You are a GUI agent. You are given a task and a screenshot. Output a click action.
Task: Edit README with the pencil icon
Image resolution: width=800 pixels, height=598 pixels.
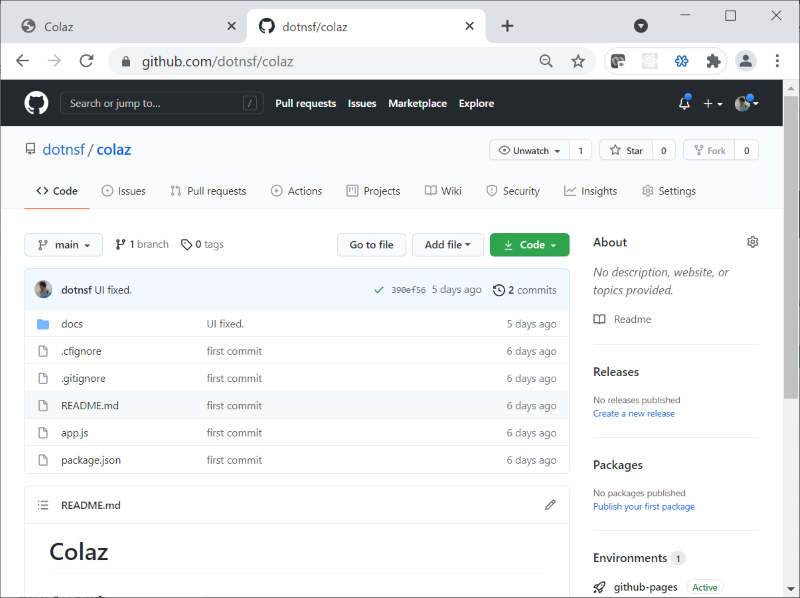tap(550, 505)
